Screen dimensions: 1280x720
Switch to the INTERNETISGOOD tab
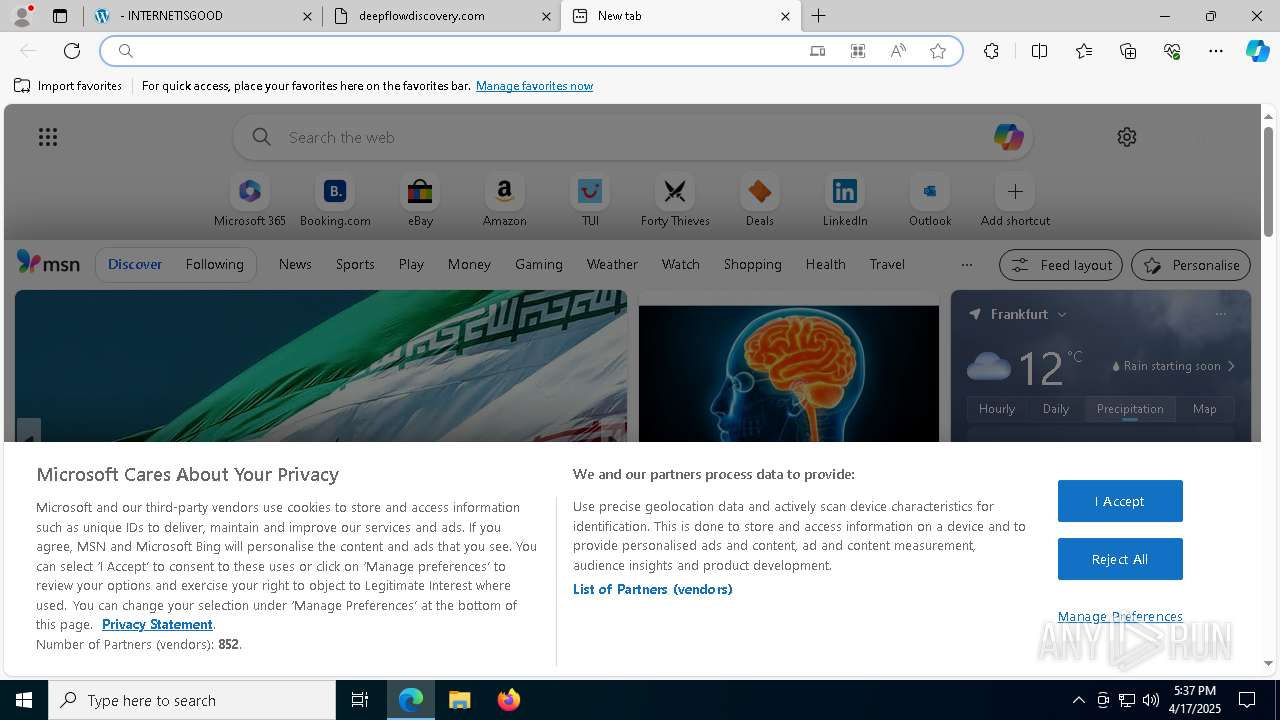pyautogui.click(x=205, y=16)
